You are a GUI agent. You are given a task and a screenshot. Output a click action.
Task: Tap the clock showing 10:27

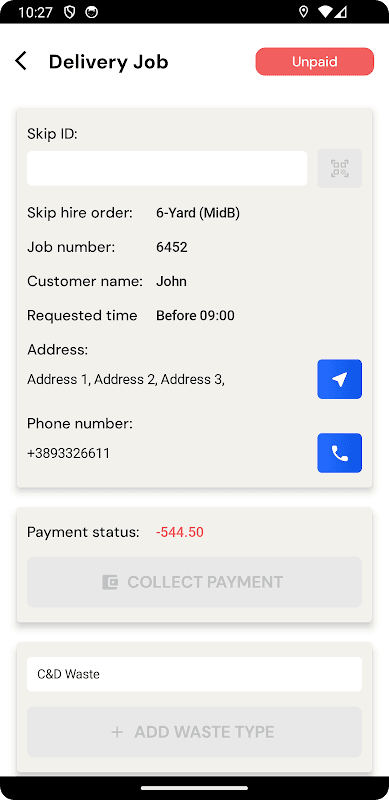(x=35, y=12)
